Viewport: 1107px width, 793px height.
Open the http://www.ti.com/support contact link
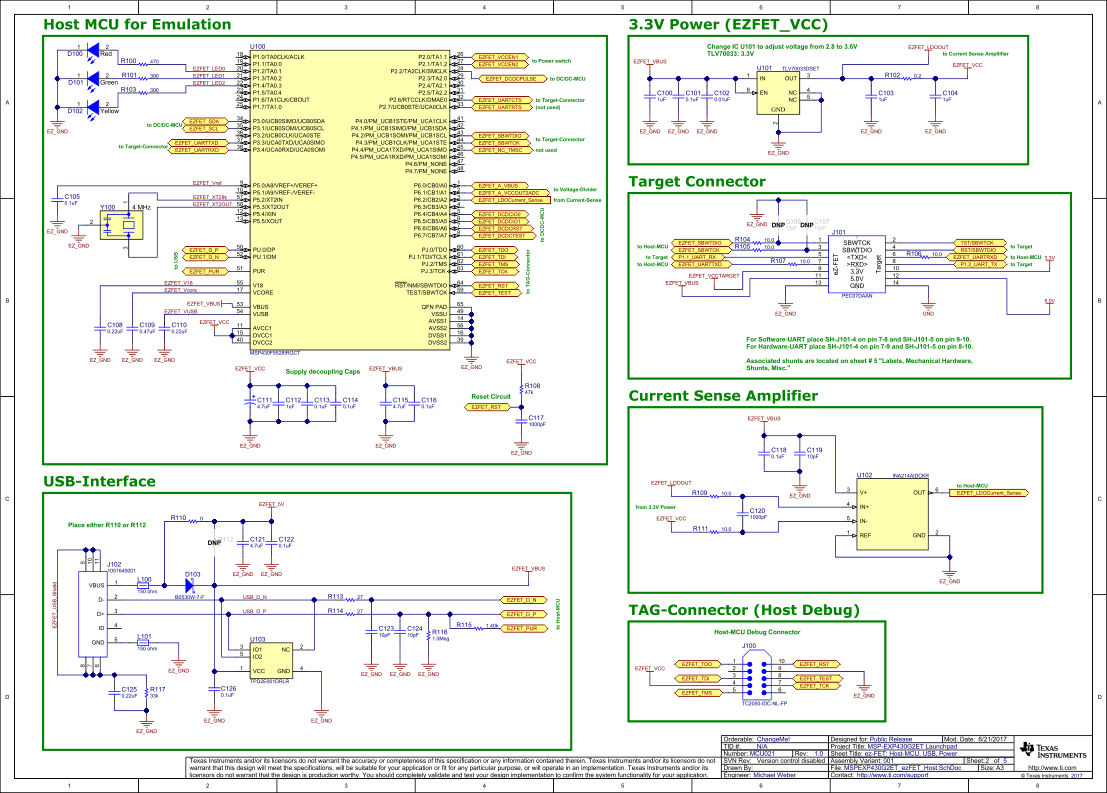click(x=891, y=774)
